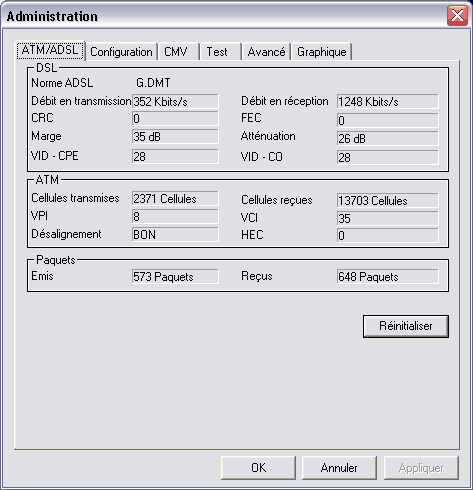The image size is (473, 490).
Task: Click the Atténuation field showing 26 dB
Action: point(387,138)
